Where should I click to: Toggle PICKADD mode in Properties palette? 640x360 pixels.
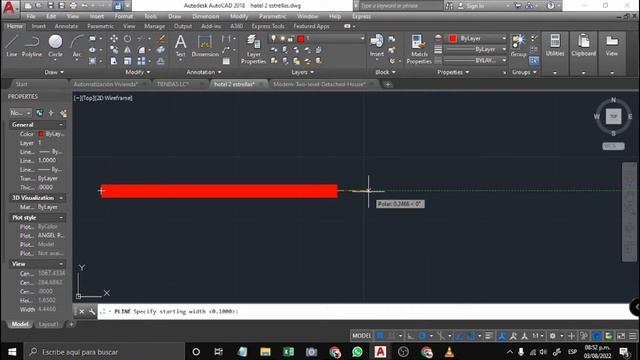point(39,113)
